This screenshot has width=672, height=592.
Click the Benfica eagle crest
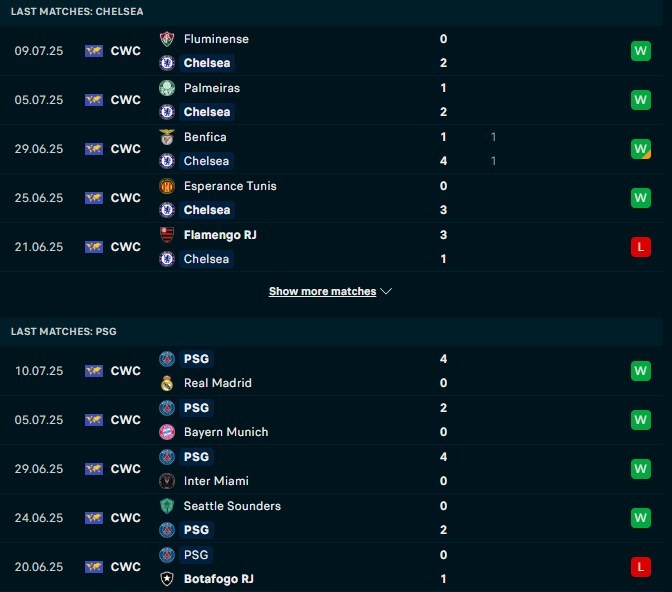167,137
